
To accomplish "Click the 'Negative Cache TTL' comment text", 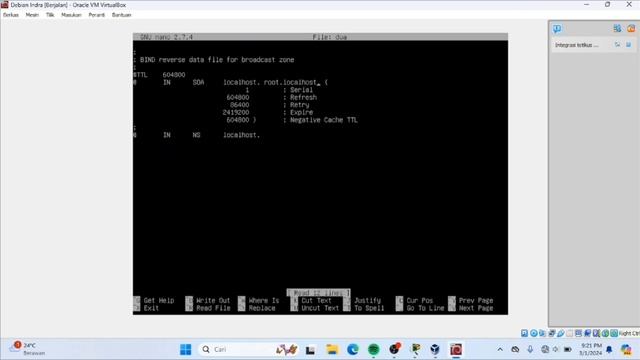I will pos(324,120).
